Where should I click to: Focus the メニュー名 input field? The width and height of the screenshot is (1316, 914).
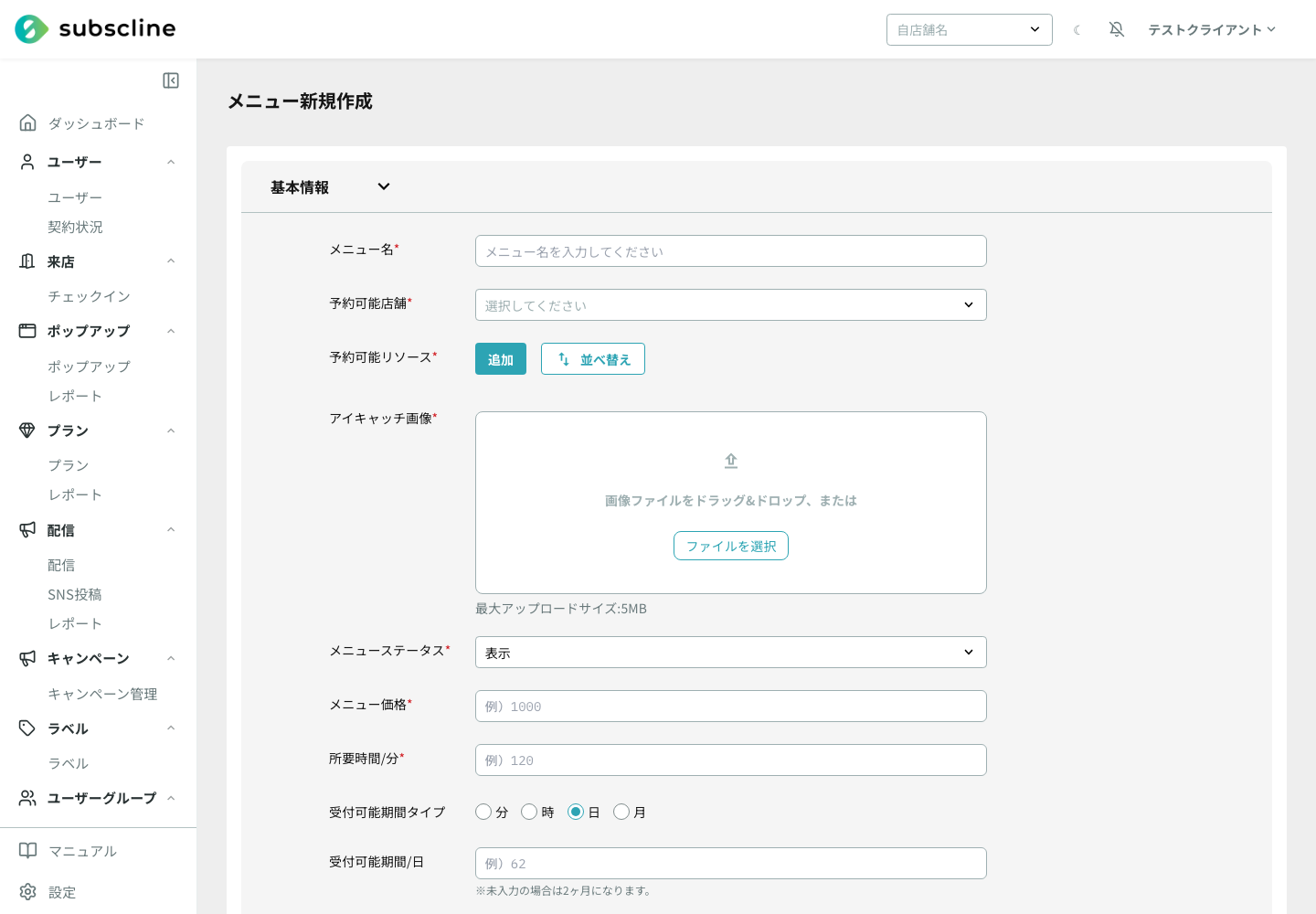pos(731,251)
